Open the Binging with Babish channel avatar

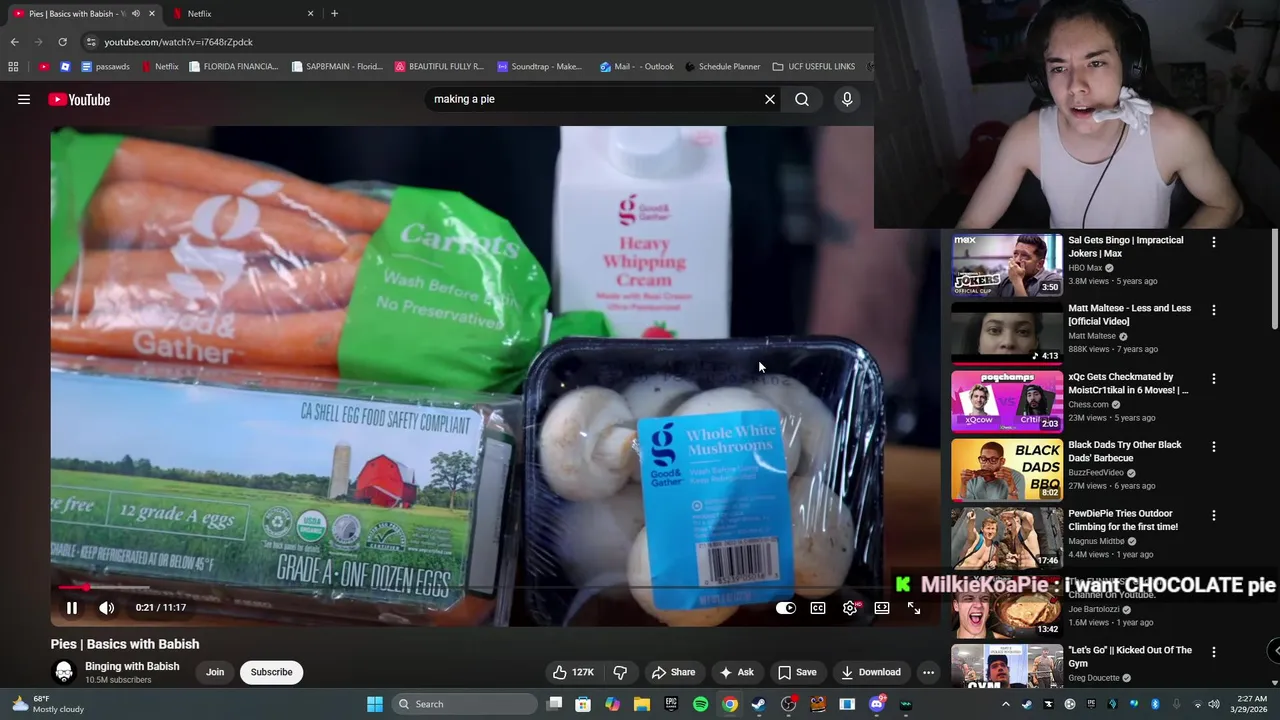64,672
